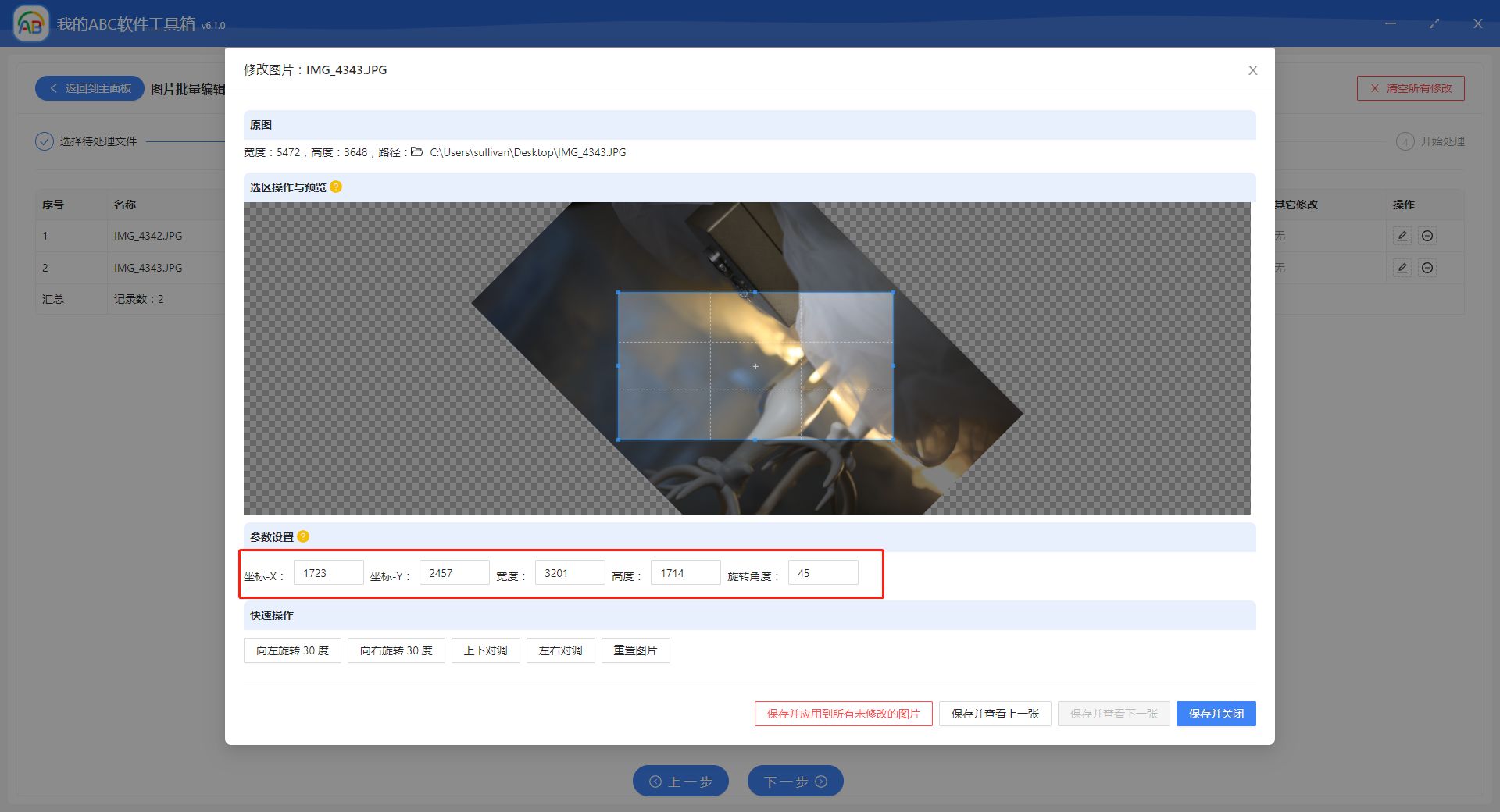Open help tip next to 参数设置

tap(305, 536)
